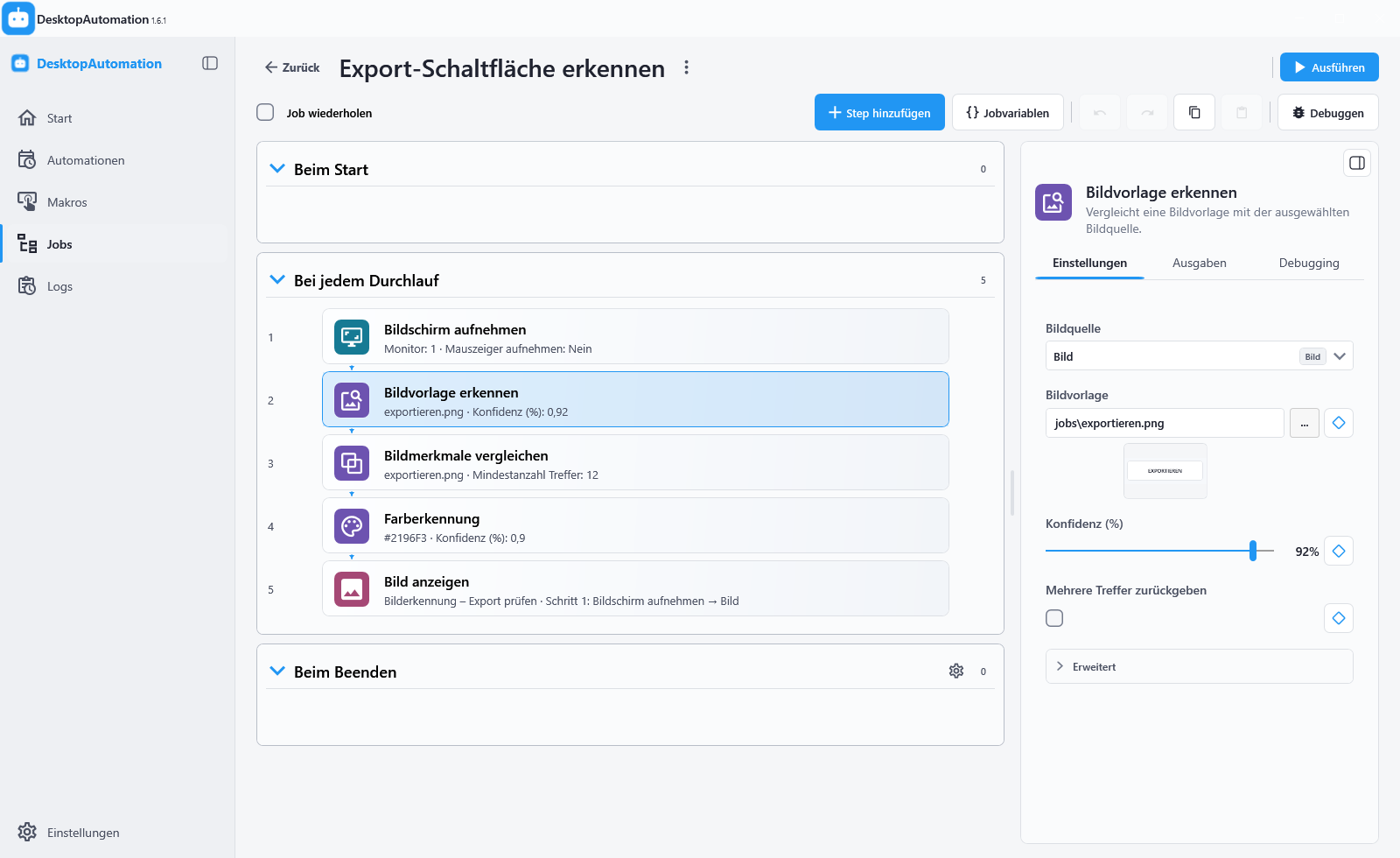Go back with the Zurück link
Image resolution: width=1400 pixels, height=858 pixels.
pyautogui.click(x=292, y=67)
